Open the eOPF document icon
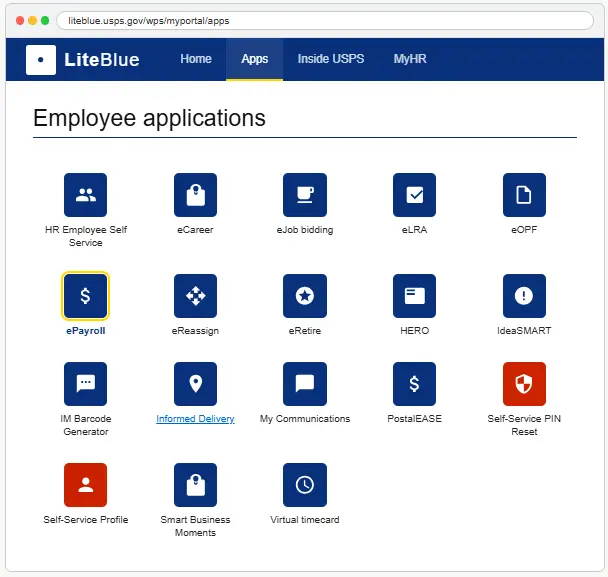Screen dimensions: 608x577 [524, 195]
